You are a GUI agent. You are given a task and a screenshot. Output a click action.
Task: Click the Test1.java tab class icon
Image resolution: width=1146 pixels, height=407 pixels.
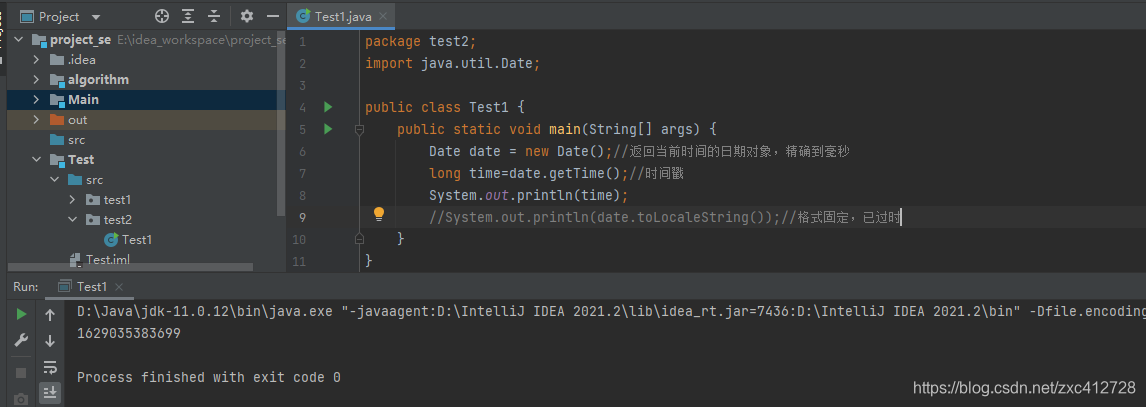click(x=302, y=16)
